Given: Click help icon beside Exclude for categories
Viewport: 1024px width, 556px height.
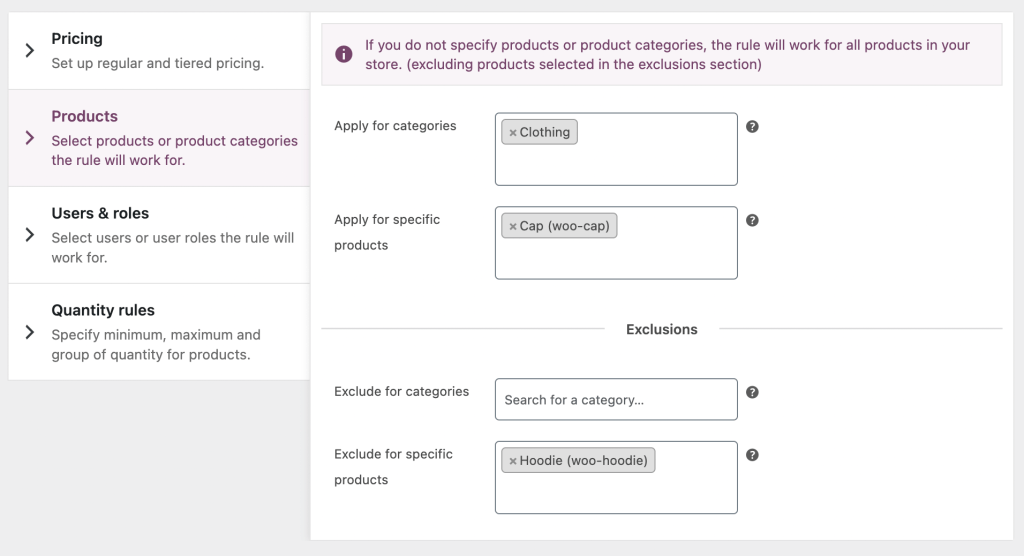Looking at the screenshot, I should 753,392.
